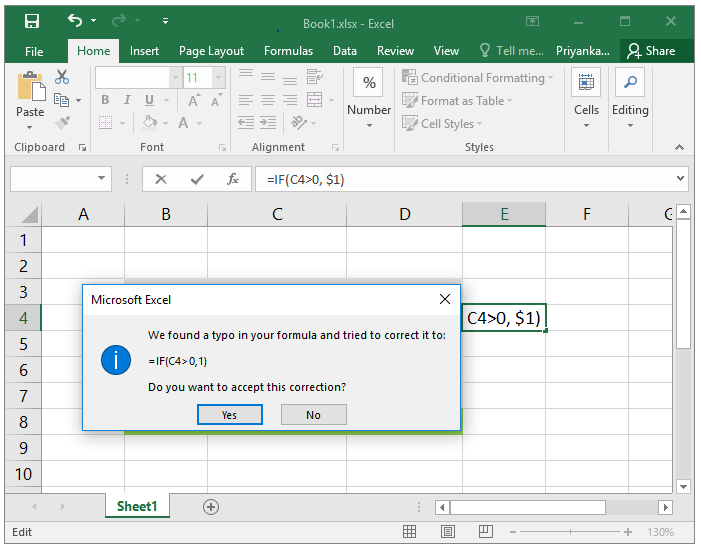The height and width of the screenshot is (550, 701).
Task: Open the Review tab
Action: tap(395, 51)
